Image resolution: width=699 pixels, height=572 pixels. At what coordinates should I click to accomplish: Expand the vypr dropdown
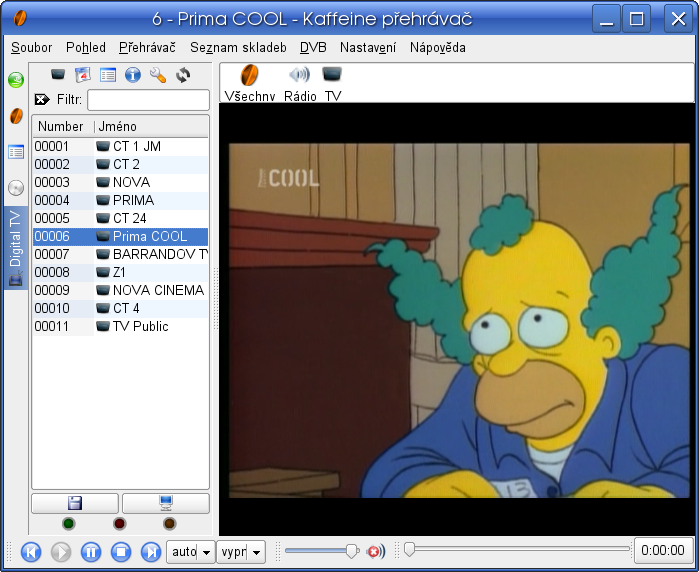pyautogui.click(x=241, y=552)
